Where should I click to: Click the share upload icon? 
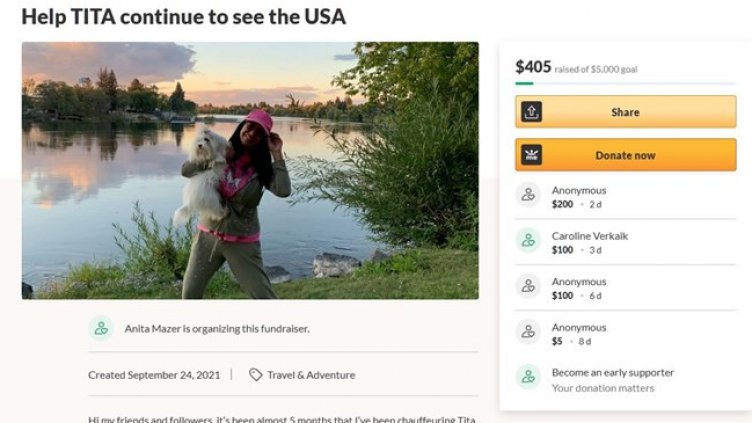[532, 112]
